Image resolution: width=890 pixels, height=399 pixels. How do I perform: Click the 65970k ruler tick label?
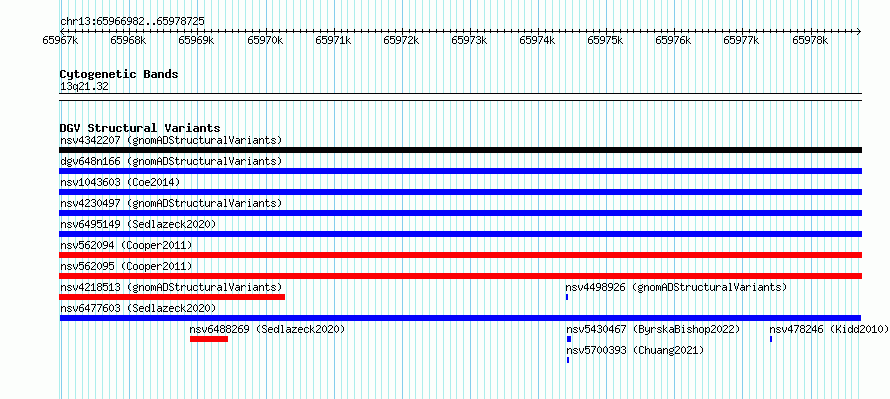pyautogui.click(x=265, y=40)
